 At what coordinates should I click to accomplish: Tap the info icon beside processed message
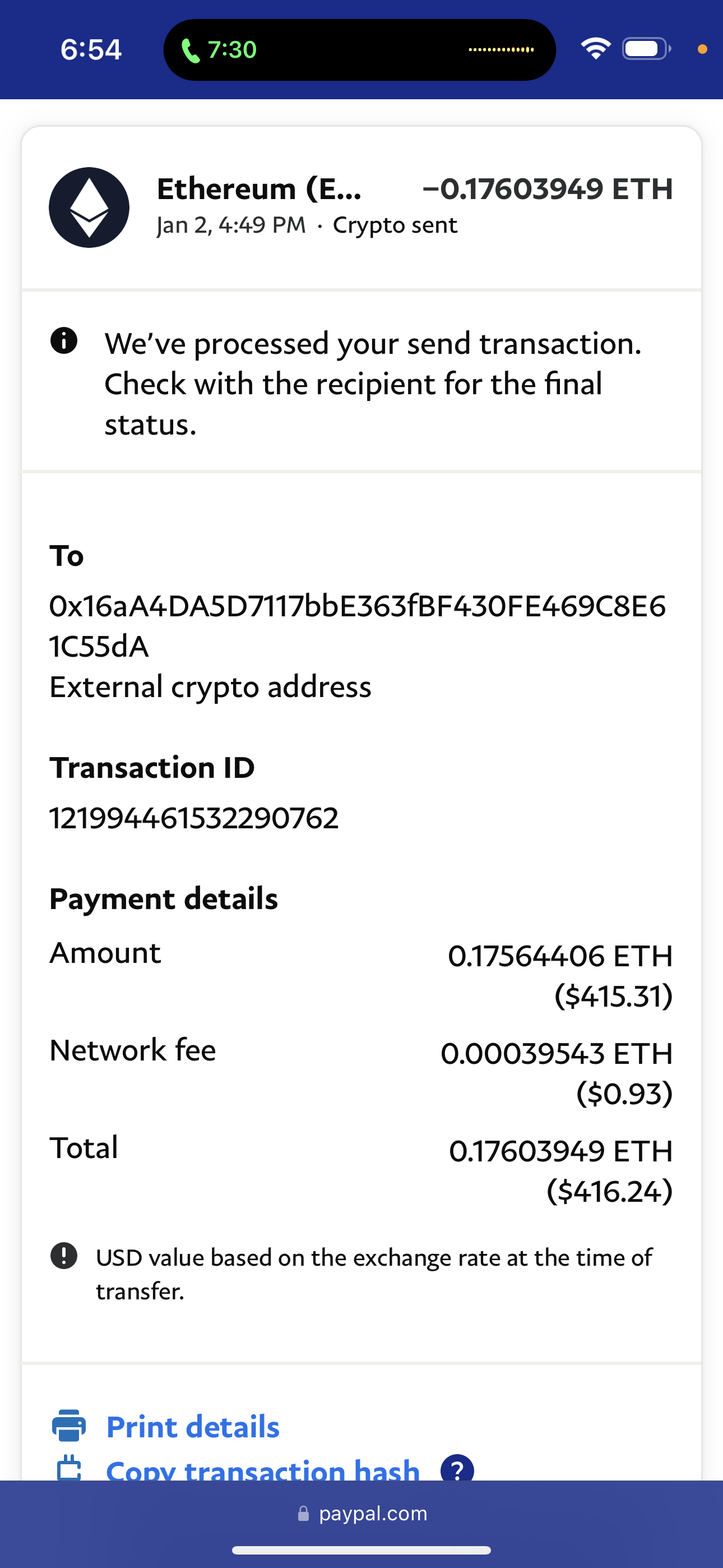click(64, 340)
